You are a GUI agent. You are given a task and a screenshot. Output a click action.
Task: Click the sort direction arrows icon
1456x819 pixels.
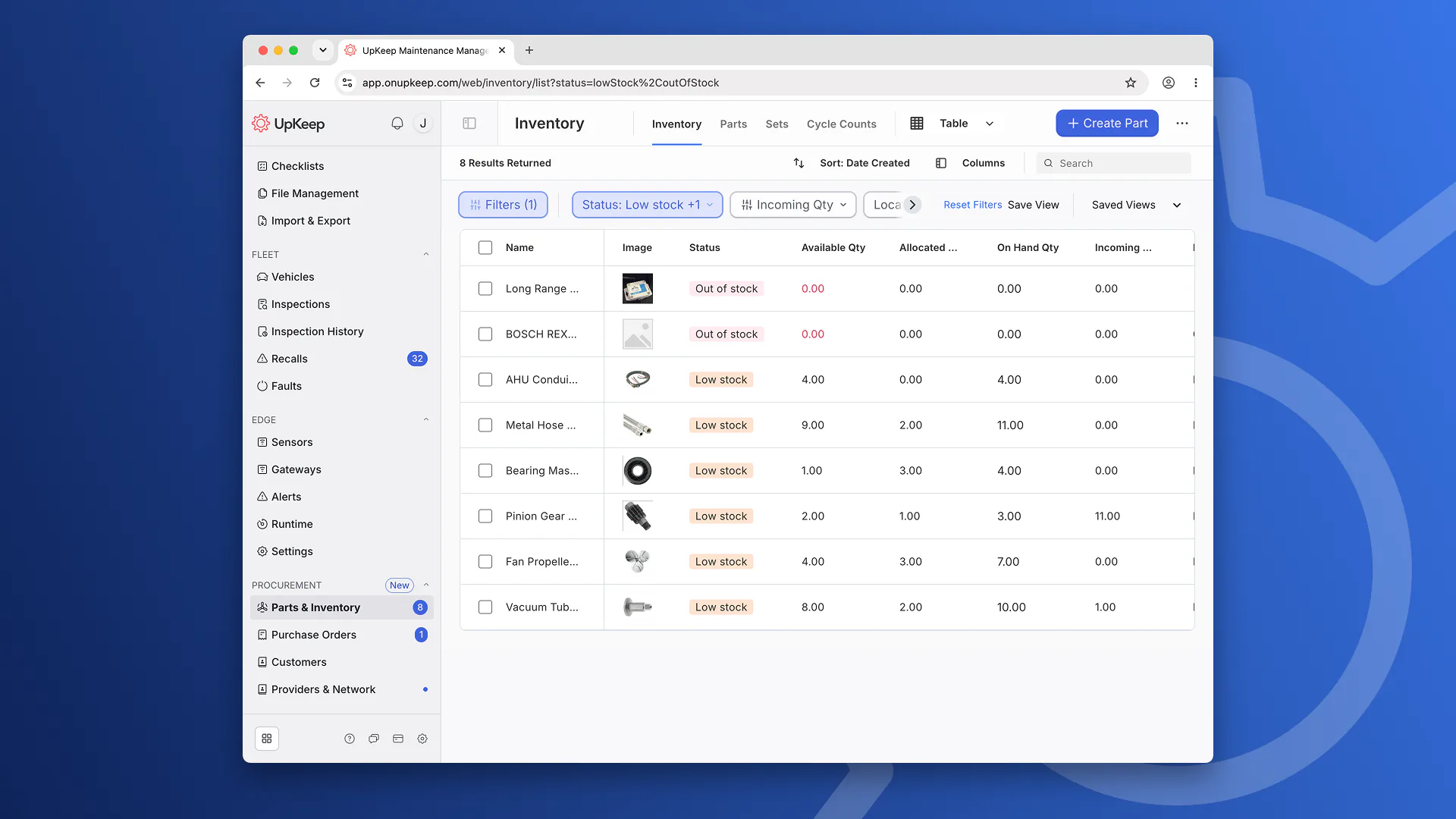799,163
